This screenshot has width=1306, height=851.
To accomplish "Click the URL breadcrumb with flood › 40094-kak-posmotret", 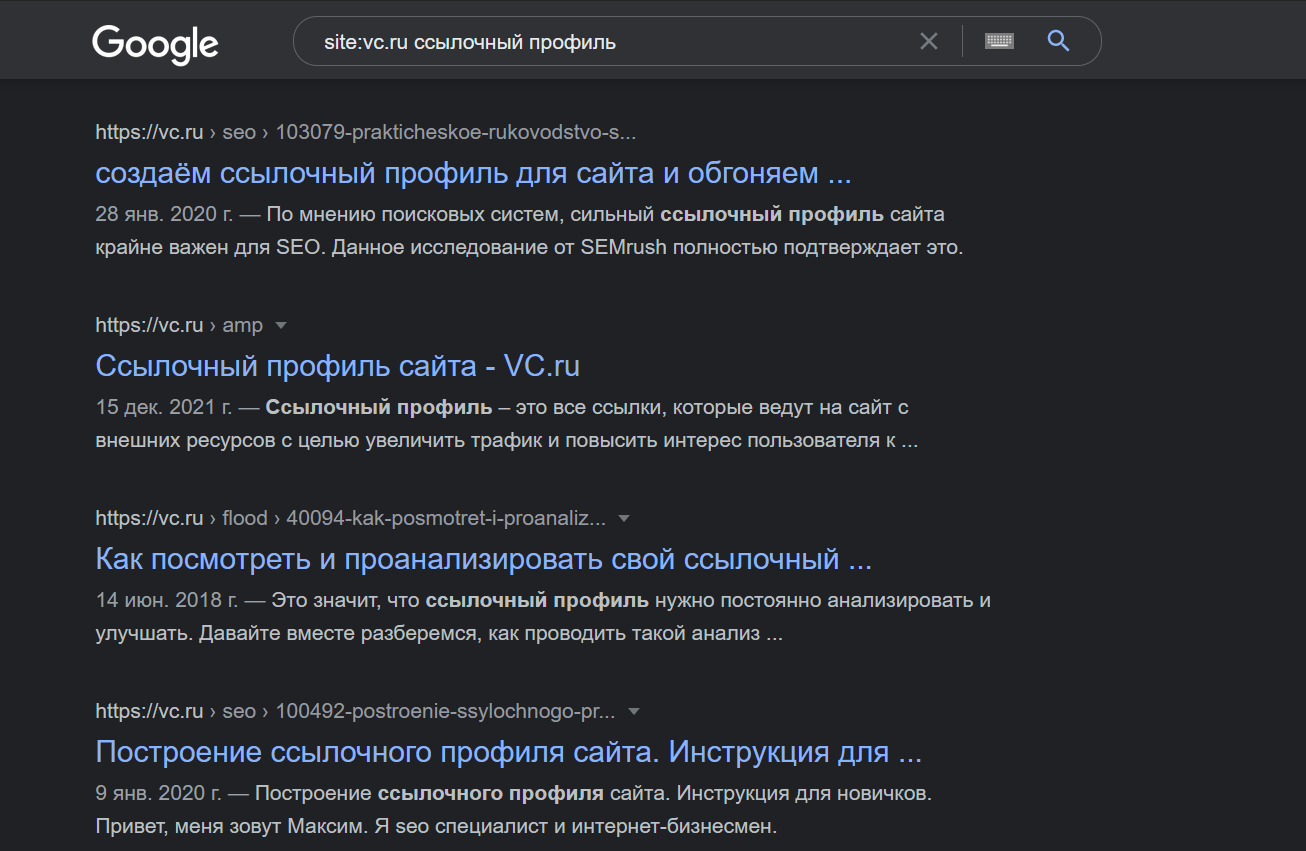I will pos(351,518).
